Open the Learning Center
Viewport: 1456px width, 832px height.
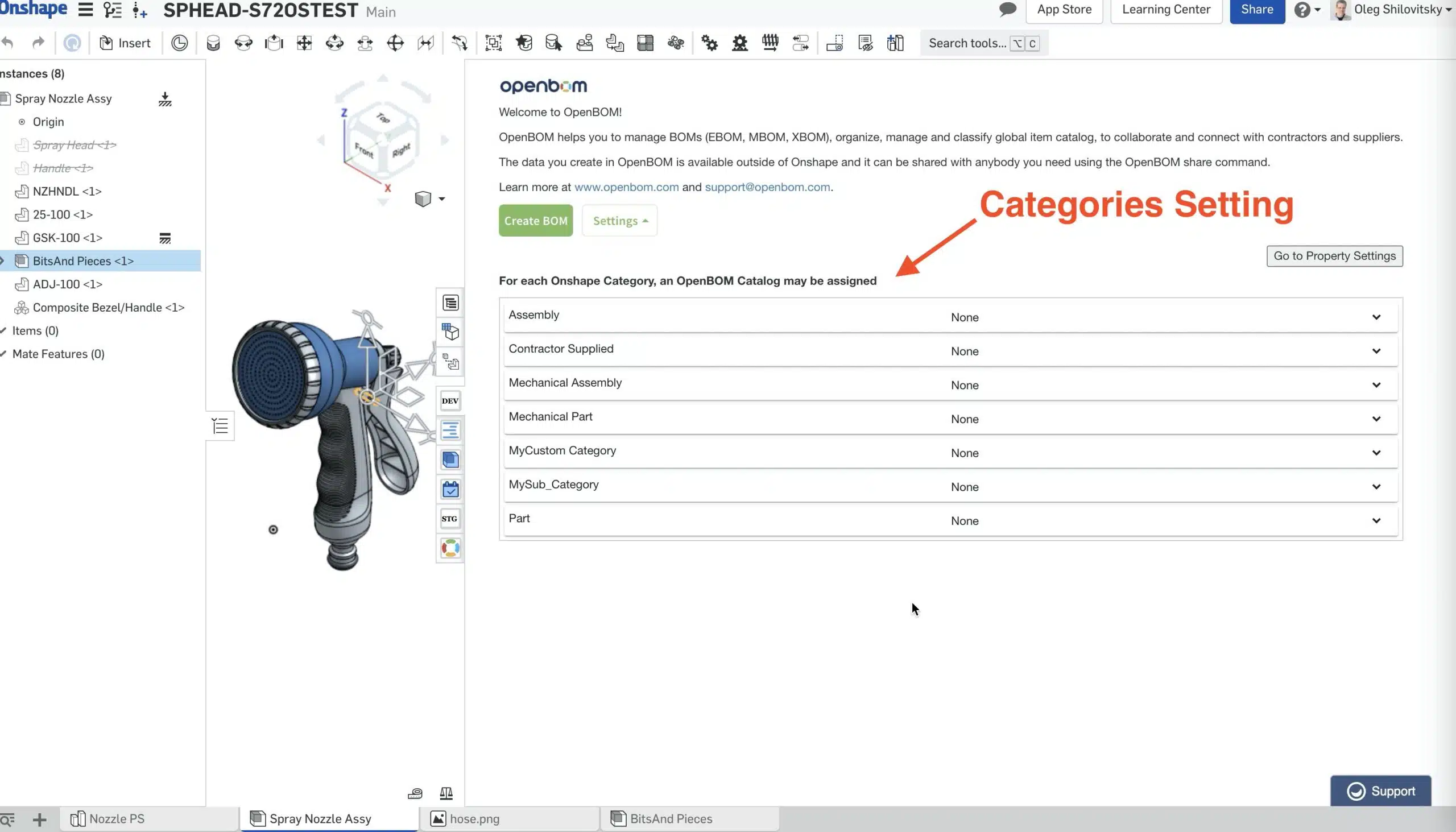tap(1166, 10)
